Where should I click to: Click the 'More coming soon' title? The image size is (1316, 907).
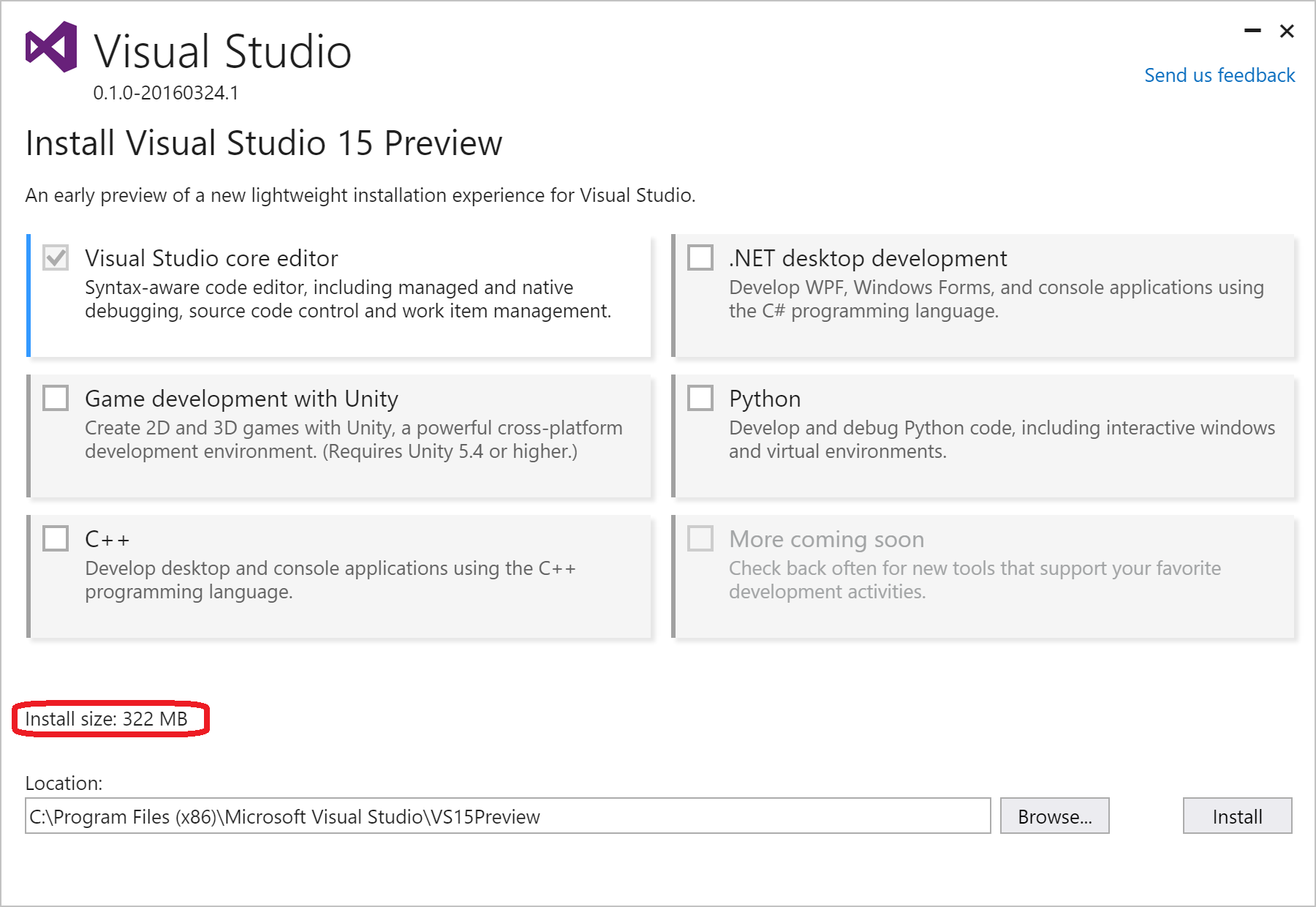[827, 539]
